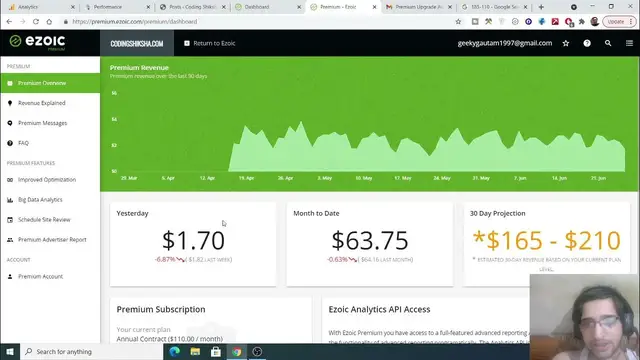The height and width of the screenshot is (360, 640).
Task: Click the browser home icon
Action: click(49, 21)
